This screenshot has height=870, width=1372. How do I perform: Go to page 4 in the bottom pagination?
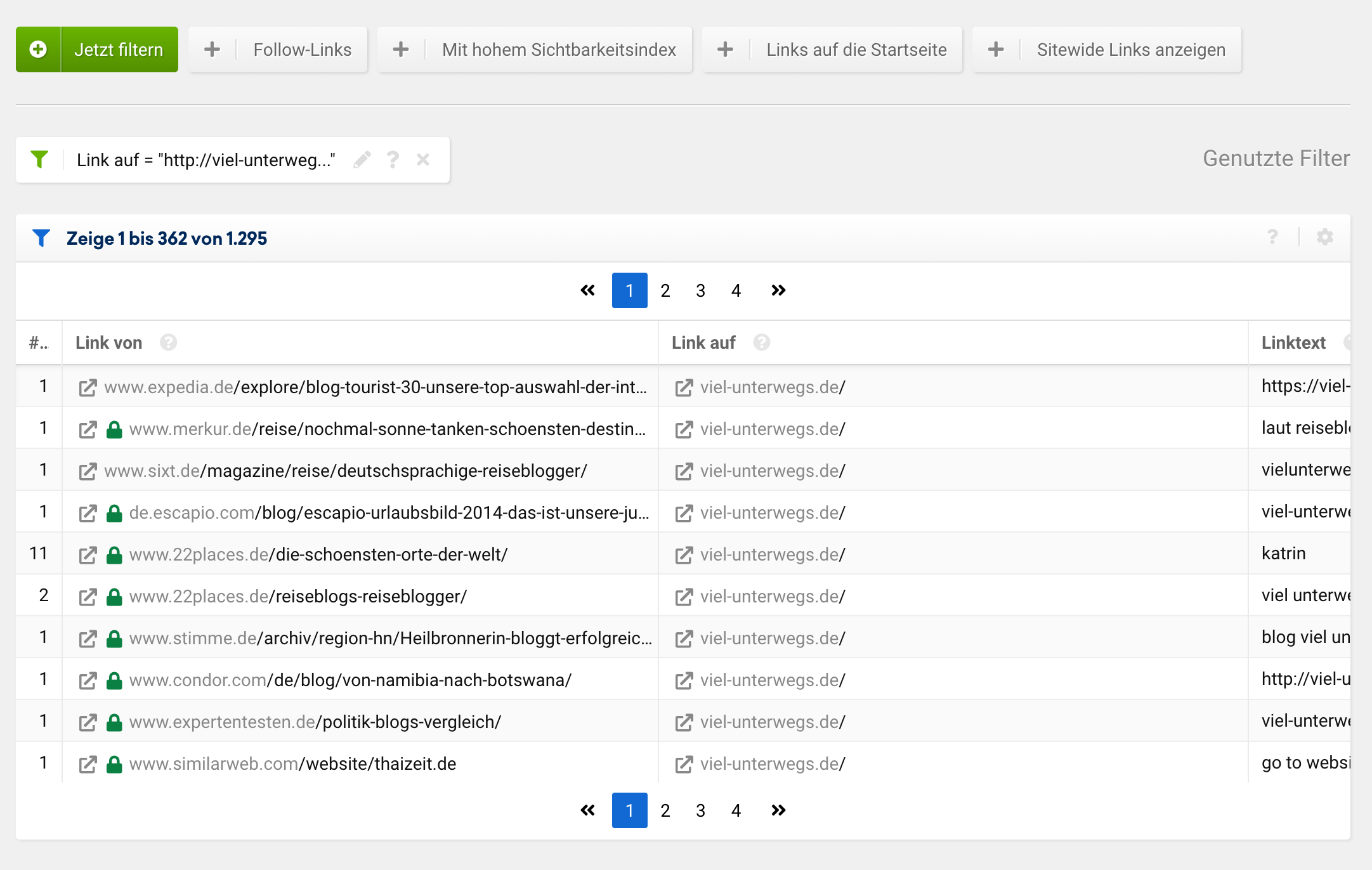click(x=736, y=810)
